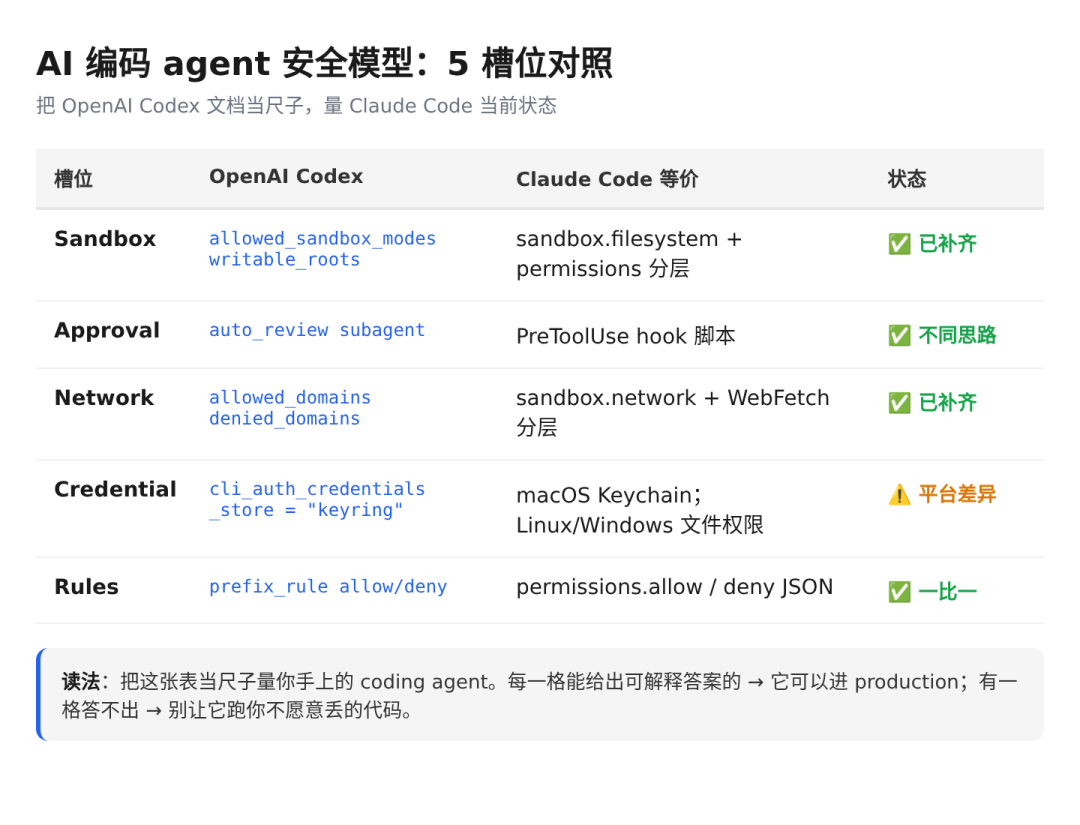Click the green check icon beside 不同思路

tap(899, 335)
